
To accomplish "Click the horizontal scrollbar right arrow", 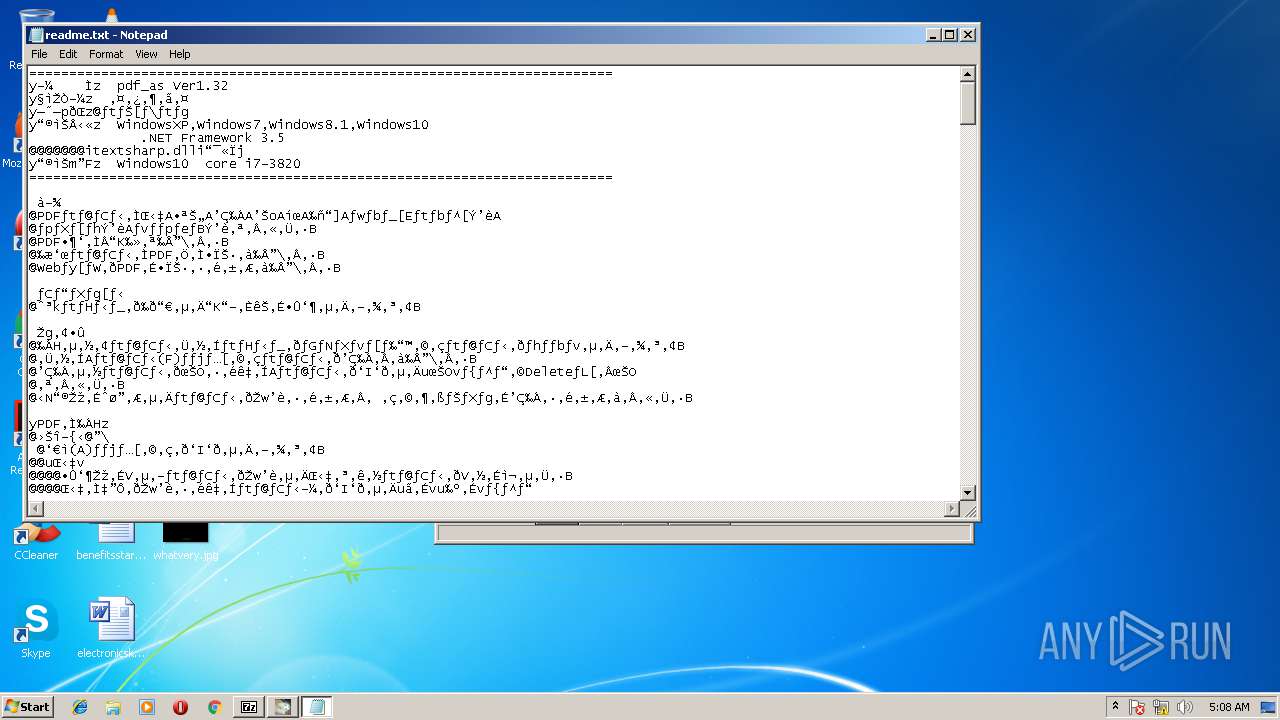I will tap(952, 509).
